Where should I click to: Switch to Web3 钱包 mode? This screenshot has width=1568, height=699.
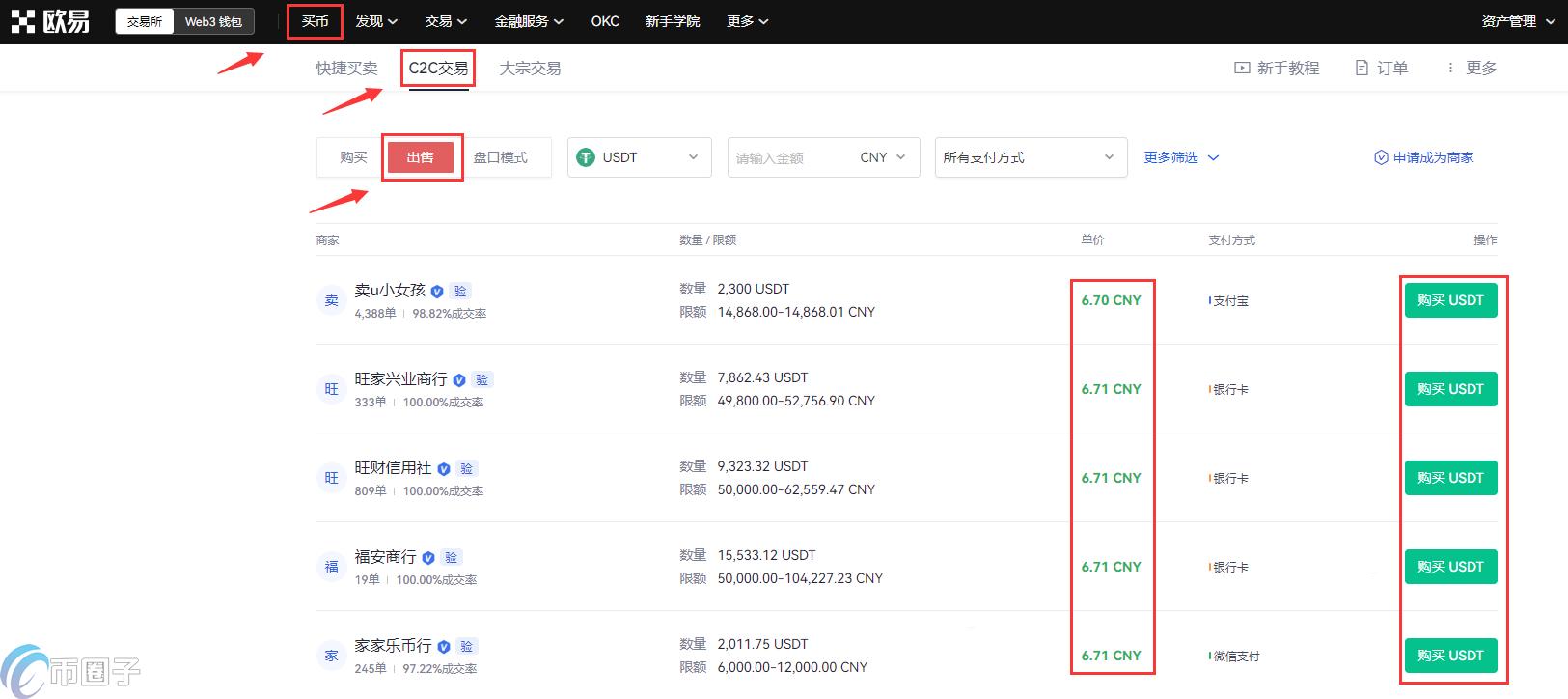click(213, 21)
